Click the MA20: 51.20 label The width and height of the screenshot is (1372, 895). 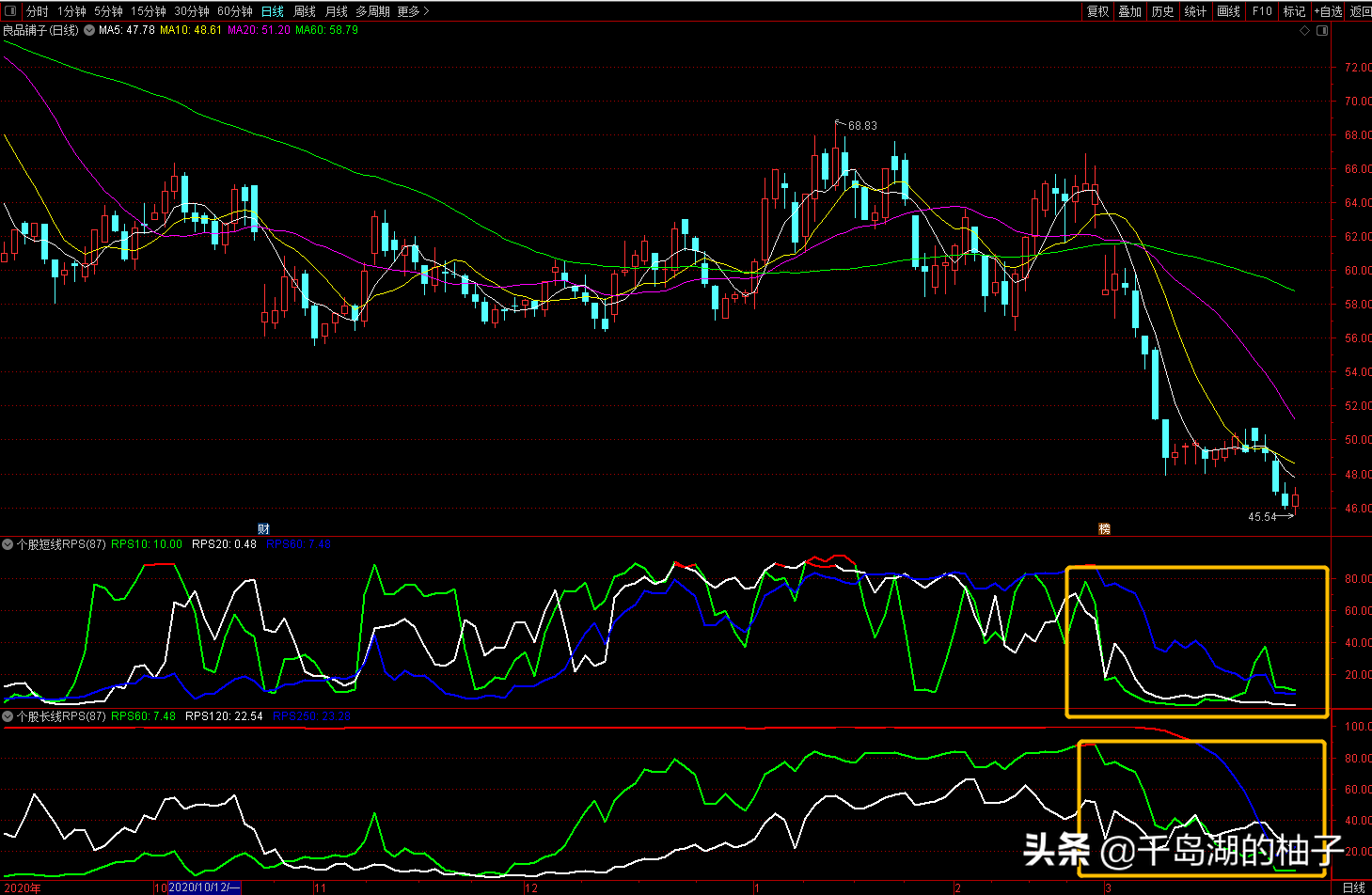259,30
